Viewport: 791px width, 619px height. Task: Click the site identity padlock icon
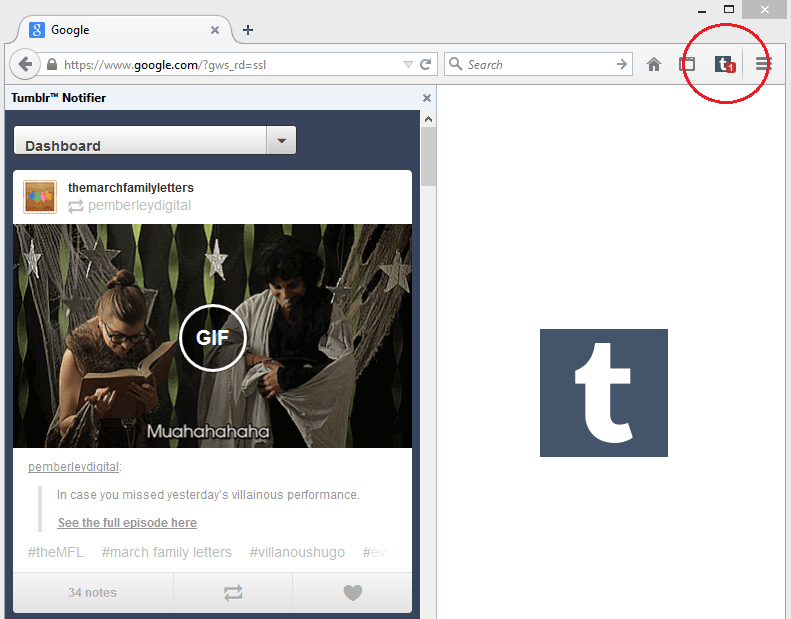51,65
